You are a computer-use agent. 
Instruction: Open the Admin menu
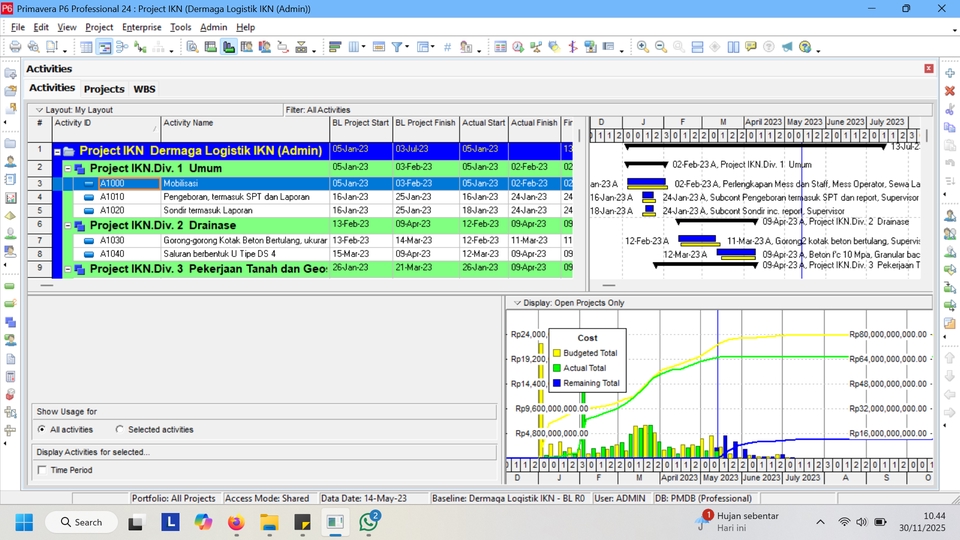(214, 27)
